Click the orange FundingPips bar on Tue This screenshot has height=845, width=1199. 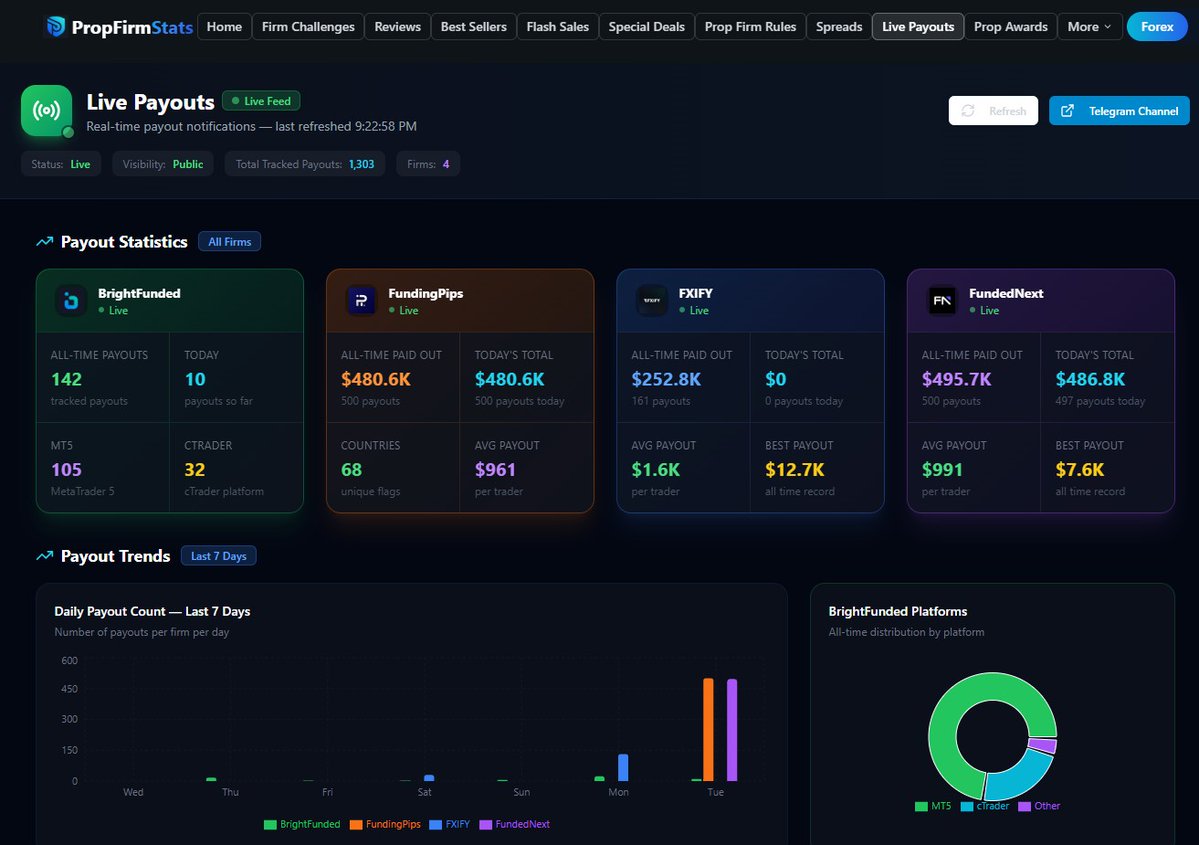coord(708,730)
